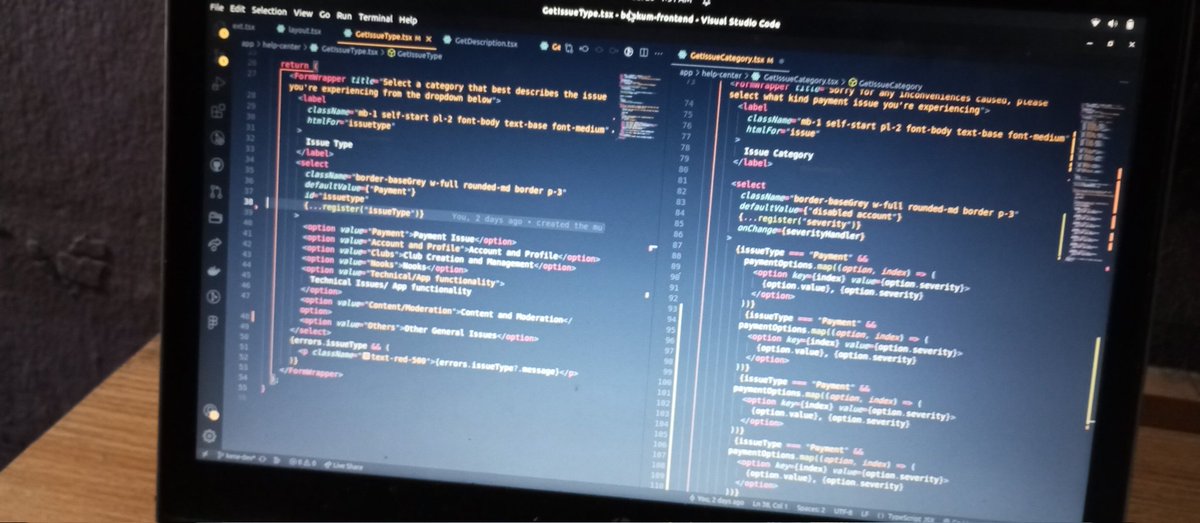Viewport: 1200px width, 523px height.
Task: Open the Go menu
Action: point(325,15)
